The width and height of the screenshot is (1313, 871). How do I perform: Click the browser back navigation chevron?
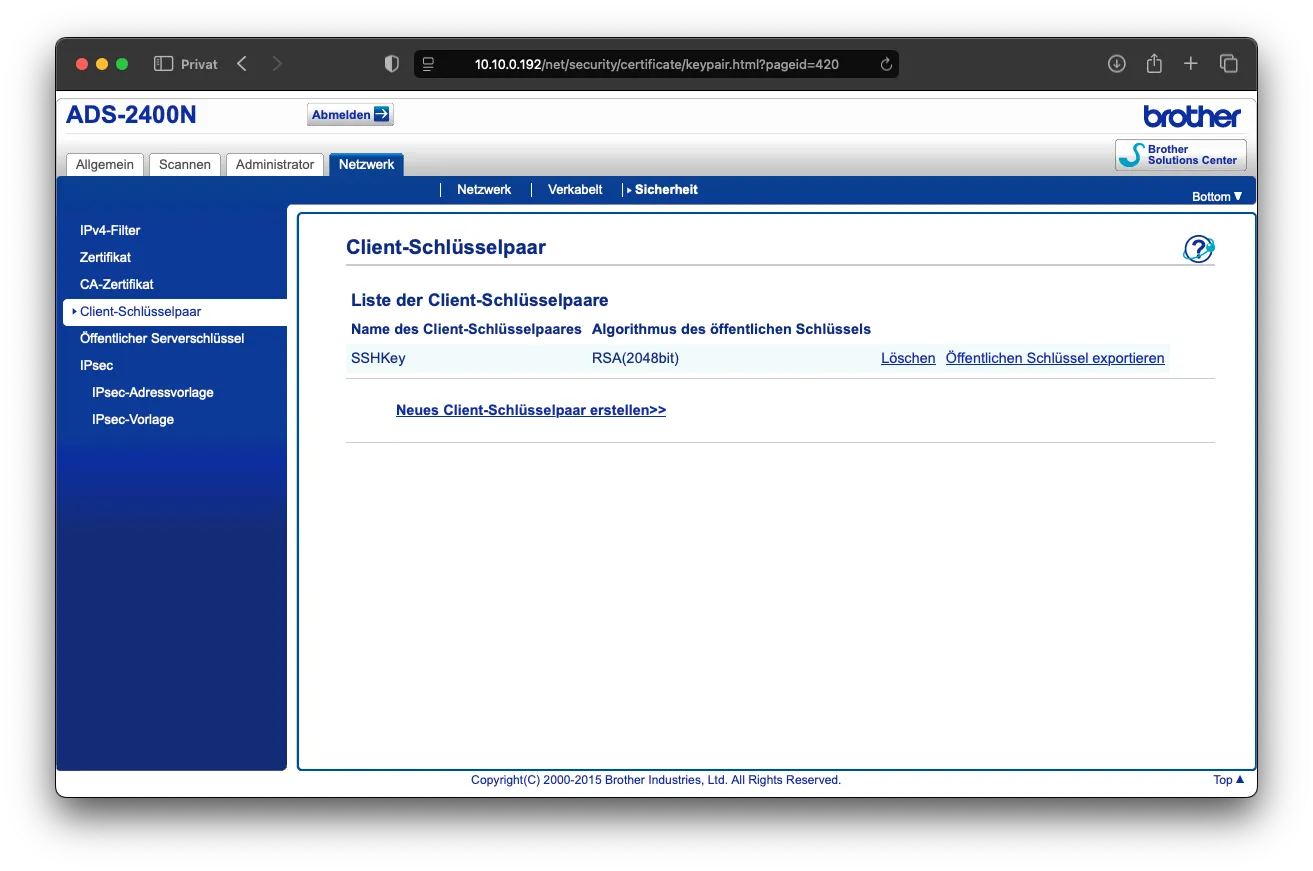pos(241,63)
